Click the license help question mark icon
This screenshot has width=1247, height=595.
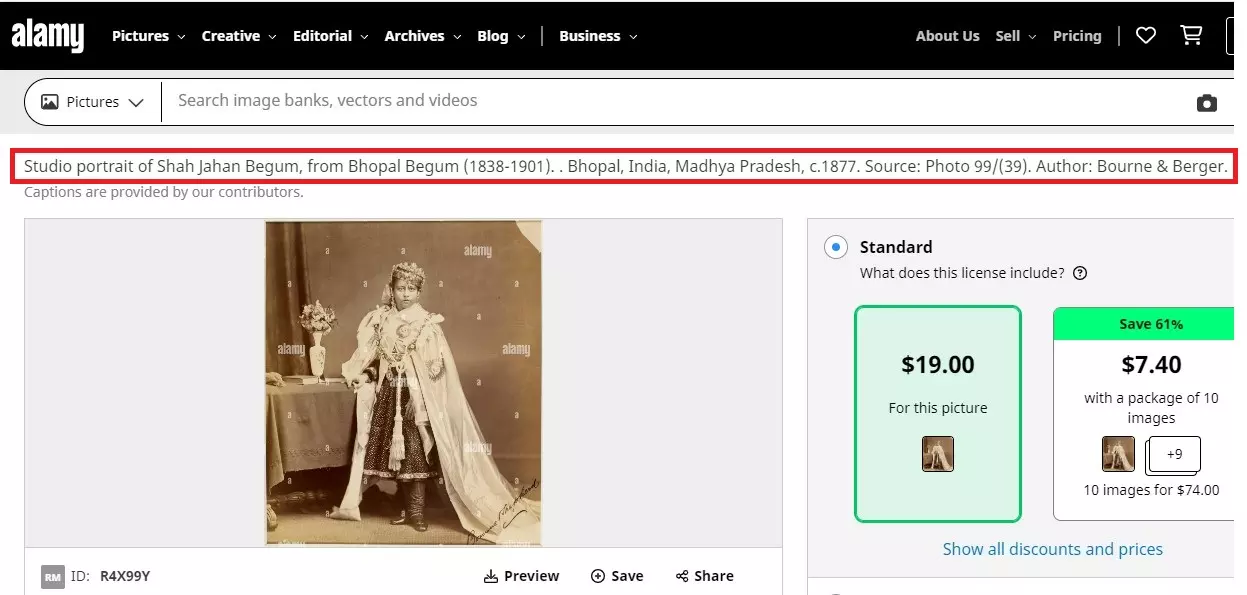click(1079, 273)
